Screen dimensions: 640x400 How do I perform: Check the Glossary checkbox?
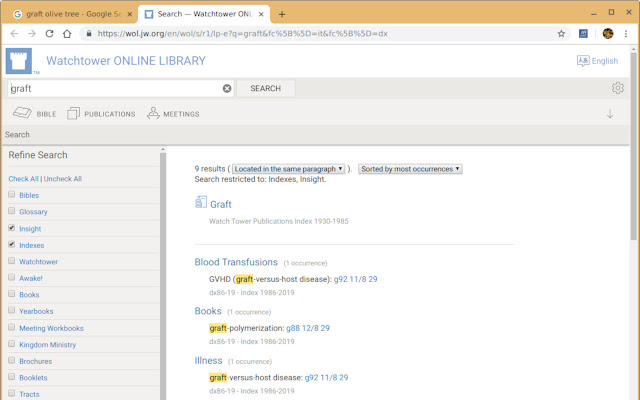11,211
